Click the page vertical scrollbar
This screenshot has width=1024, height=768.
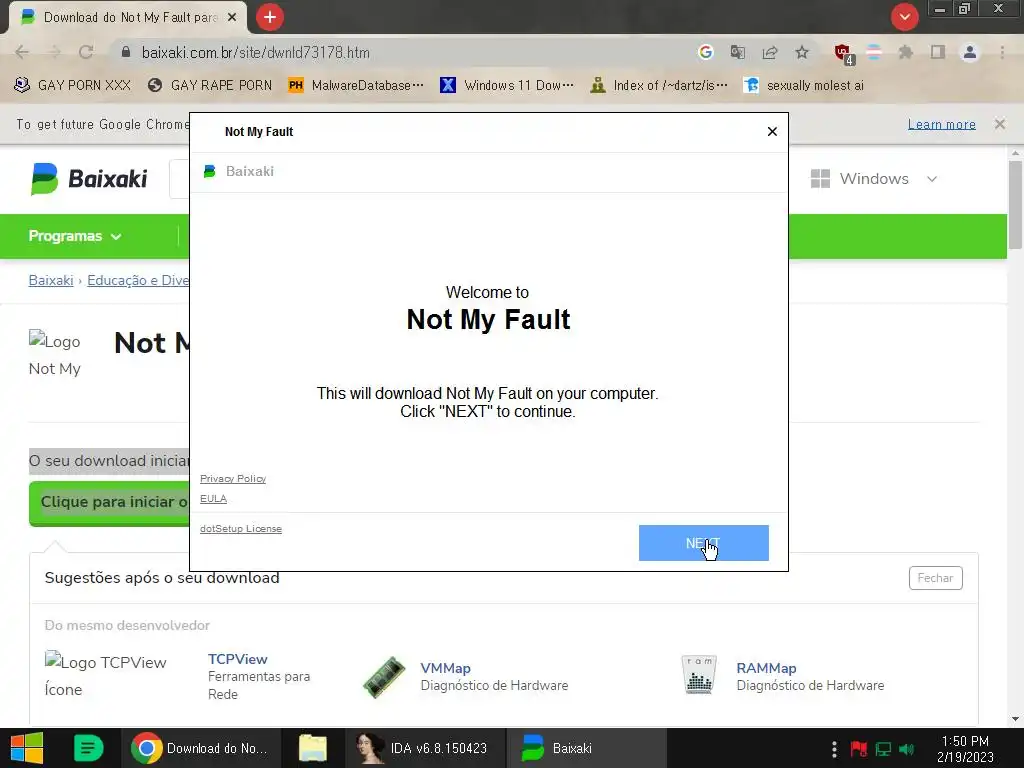tap(1015, 204)
